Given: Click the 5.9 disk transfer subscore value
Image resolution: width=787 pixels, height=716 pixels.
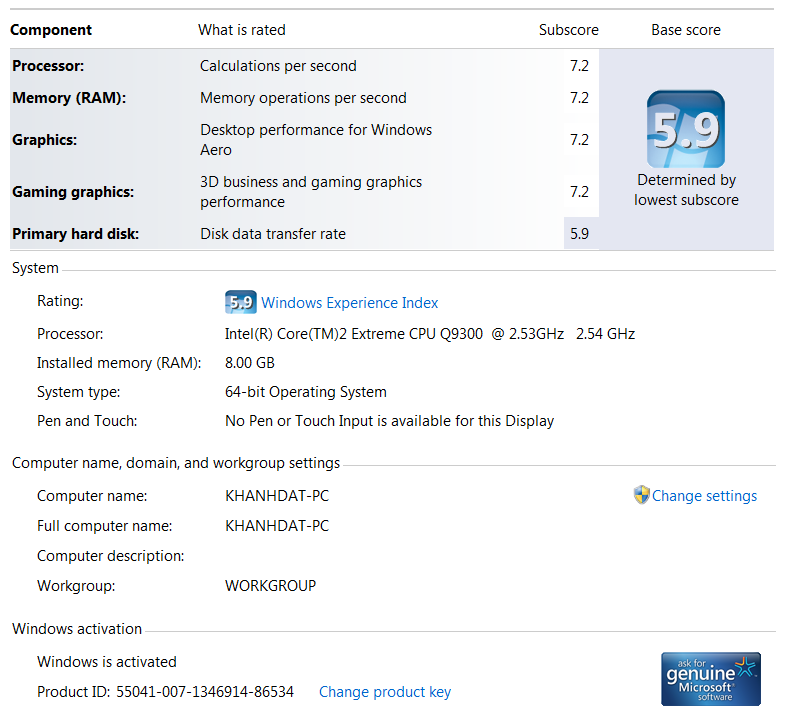Looking at the screenshot, I should click(579, 234).
